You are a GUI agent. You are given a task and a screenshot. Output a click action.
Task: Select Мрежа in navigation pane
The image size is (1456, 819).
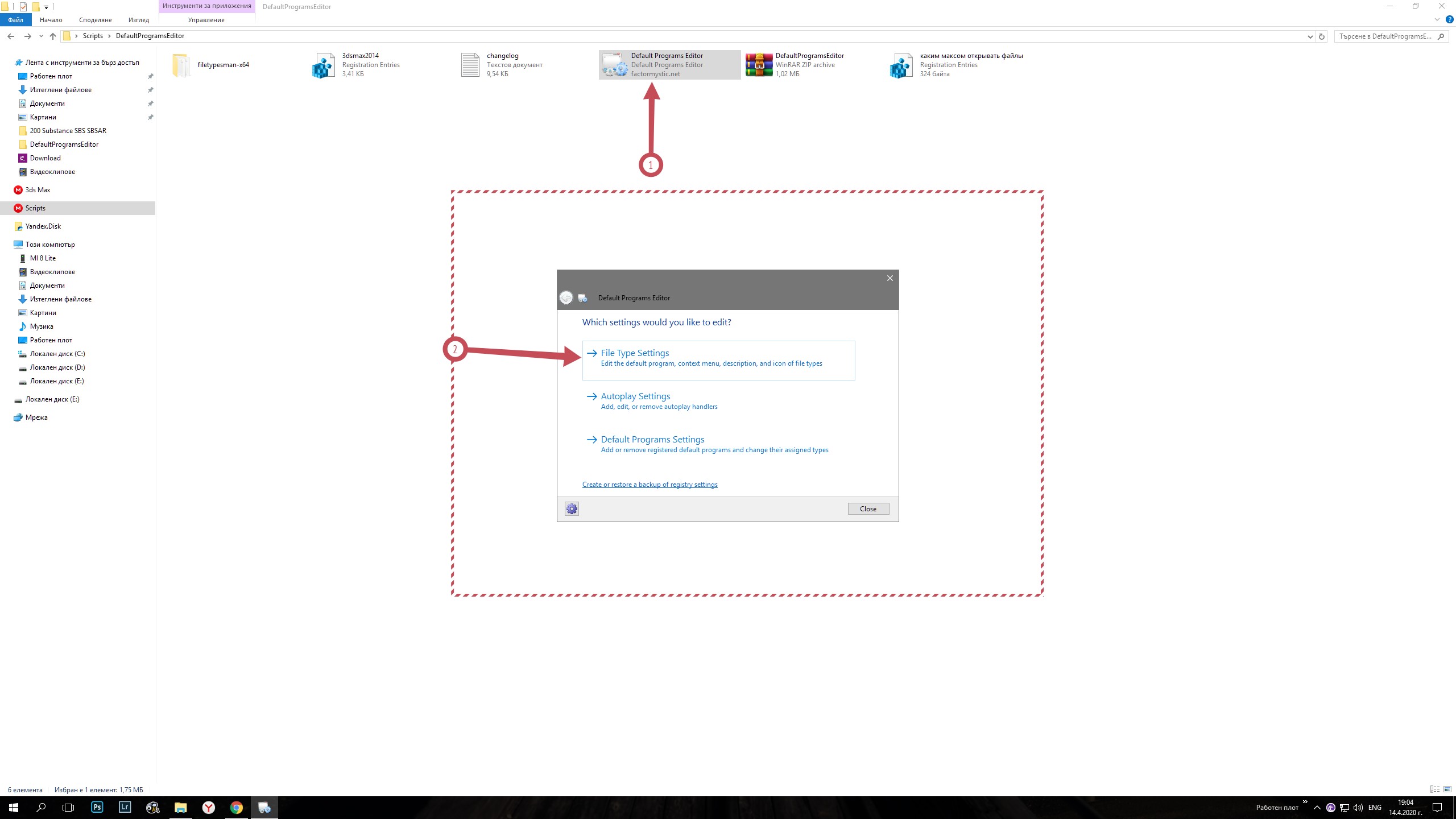click(x=36, y=417)
